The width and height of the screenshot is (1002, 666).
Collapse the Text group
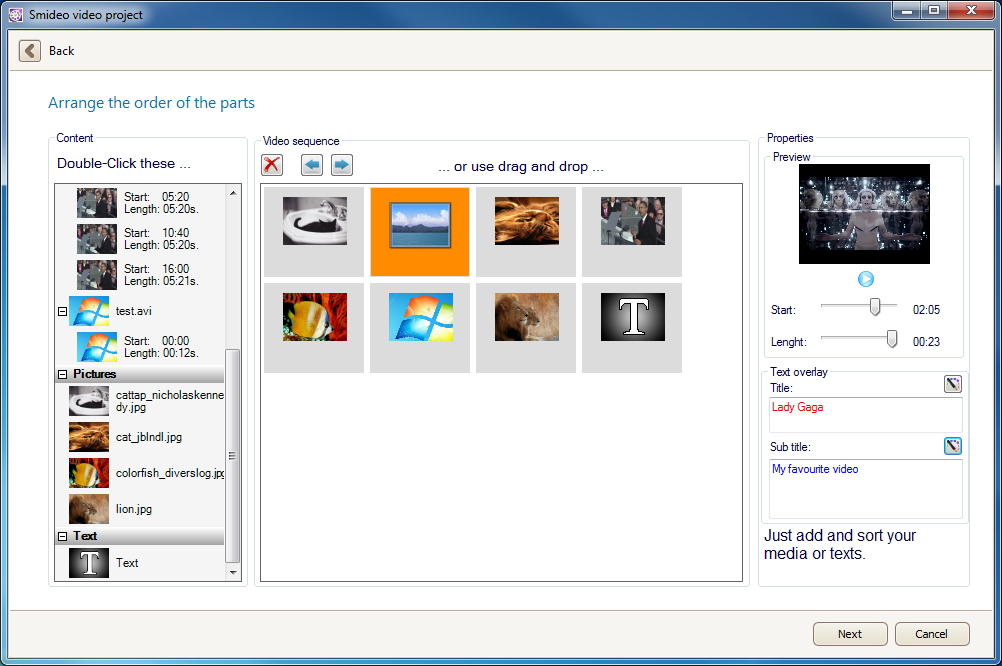(x=62, y=536)
